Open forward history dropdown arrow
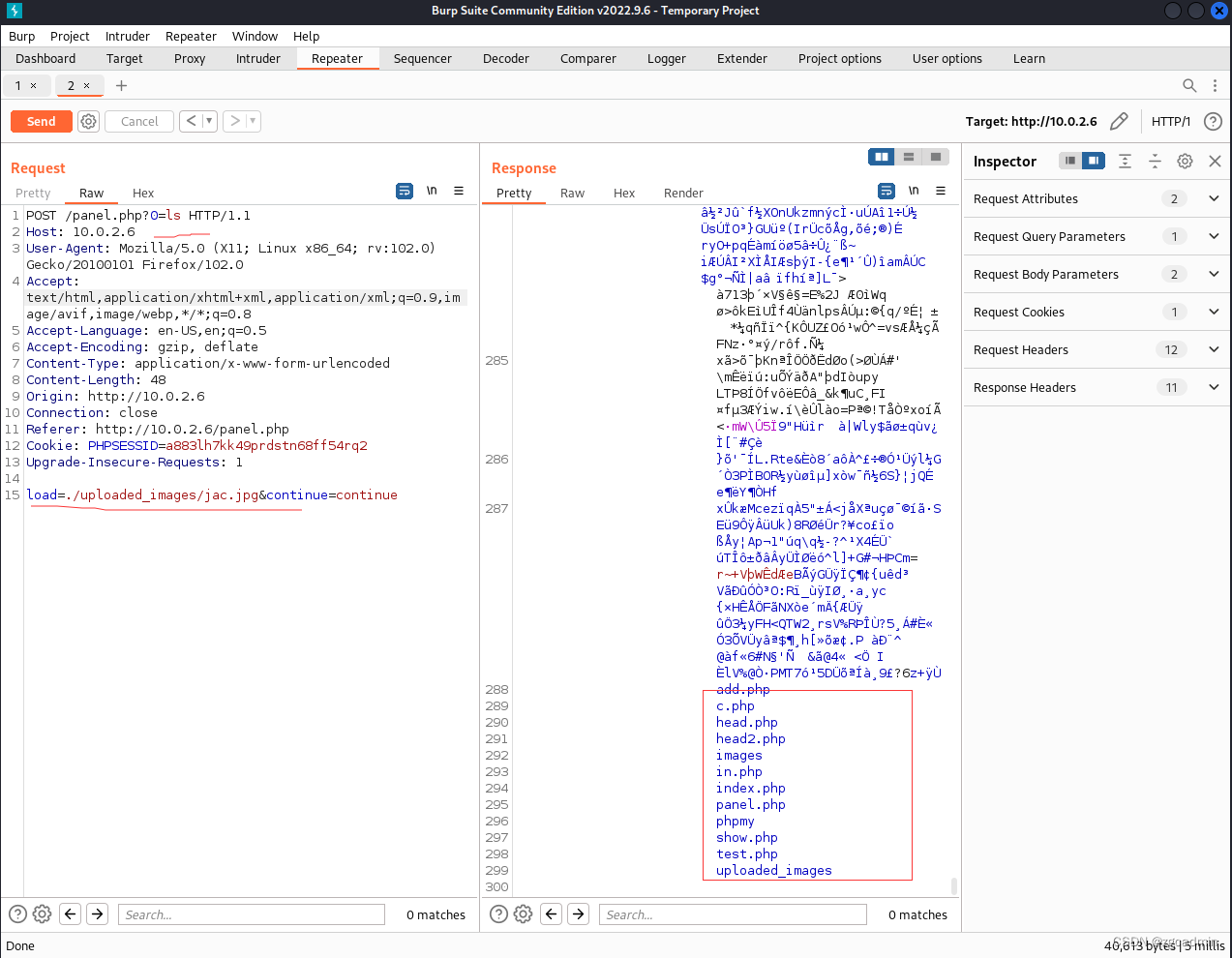The width and height of the screenshot is (1232, 958). coord(253,121)
